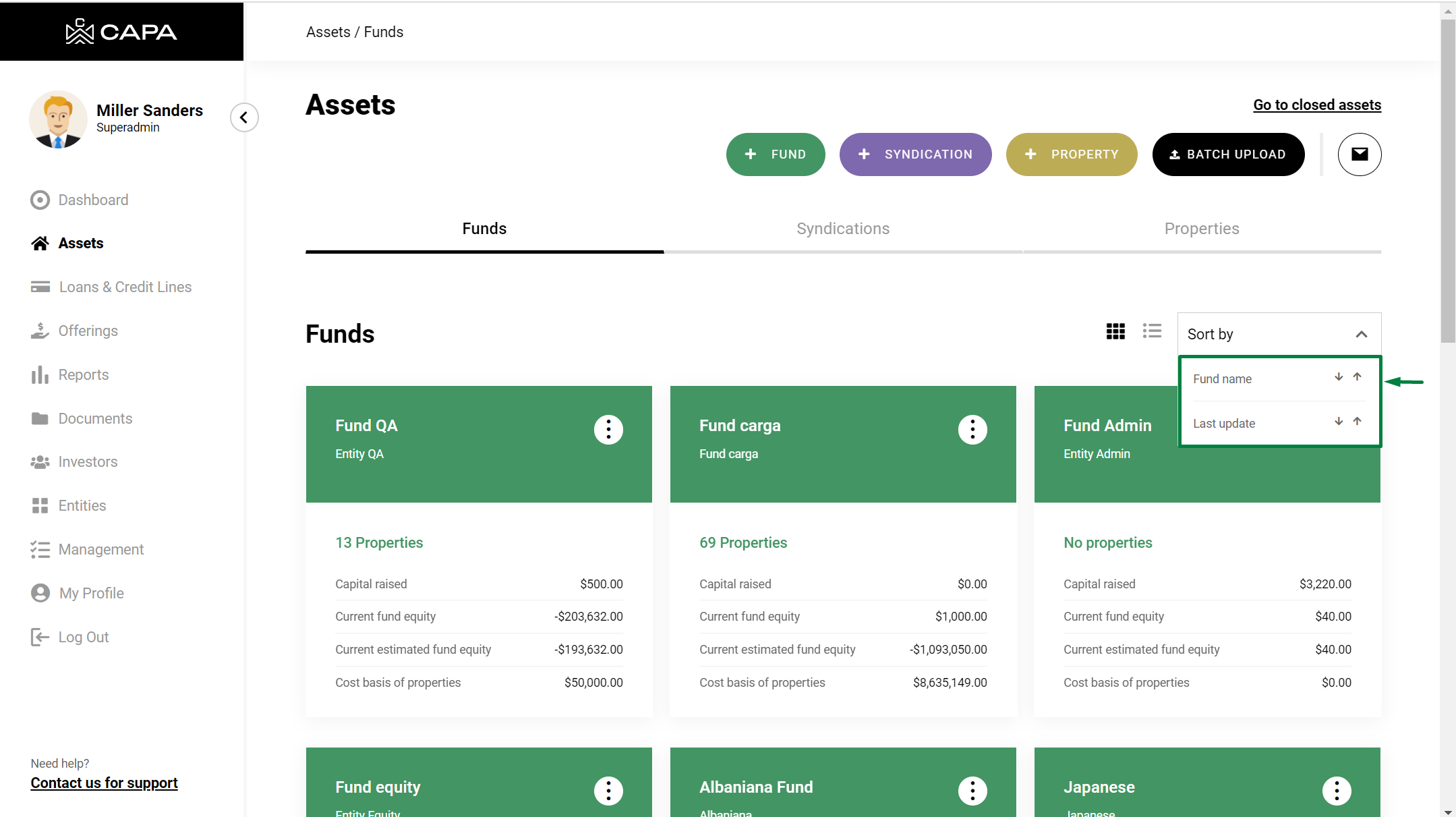The image size is (1456, 817).
Task: Switch to the Syndications tab
Action: pos(842,229)
